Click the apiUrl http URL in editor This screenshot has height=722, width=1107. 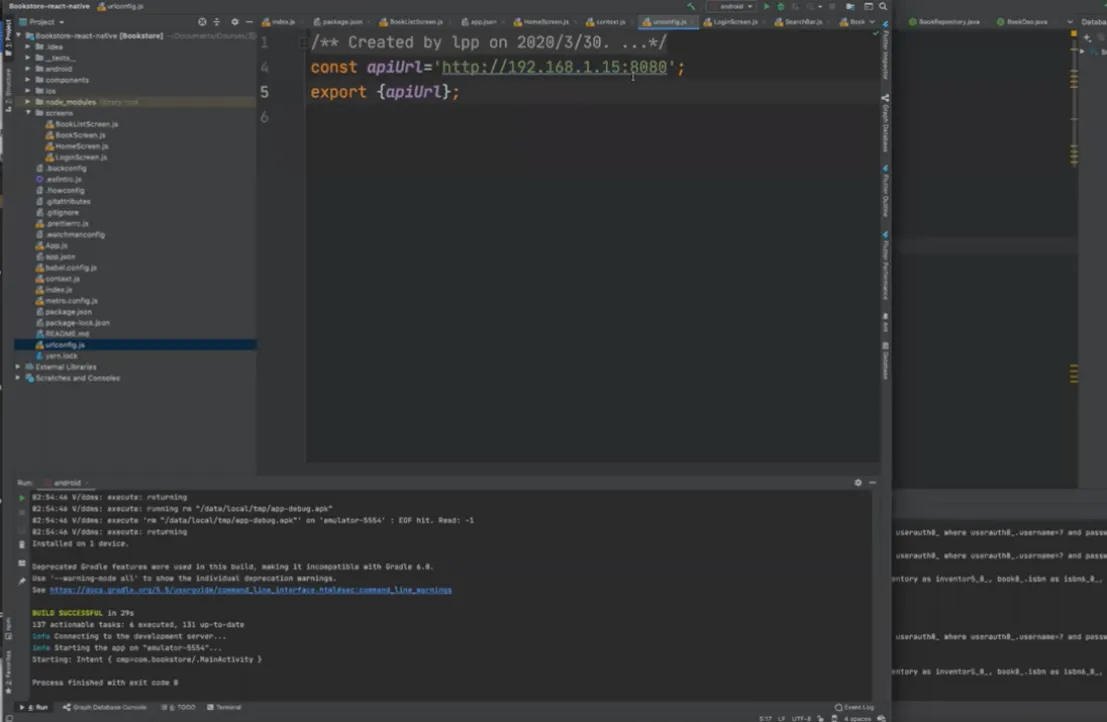(554, 67)
